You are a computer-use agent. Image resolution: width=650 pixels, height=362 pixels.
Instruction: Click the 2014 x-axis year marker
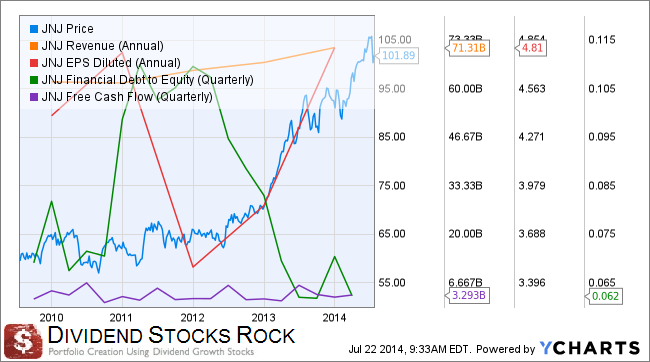[x=334, y=318]
